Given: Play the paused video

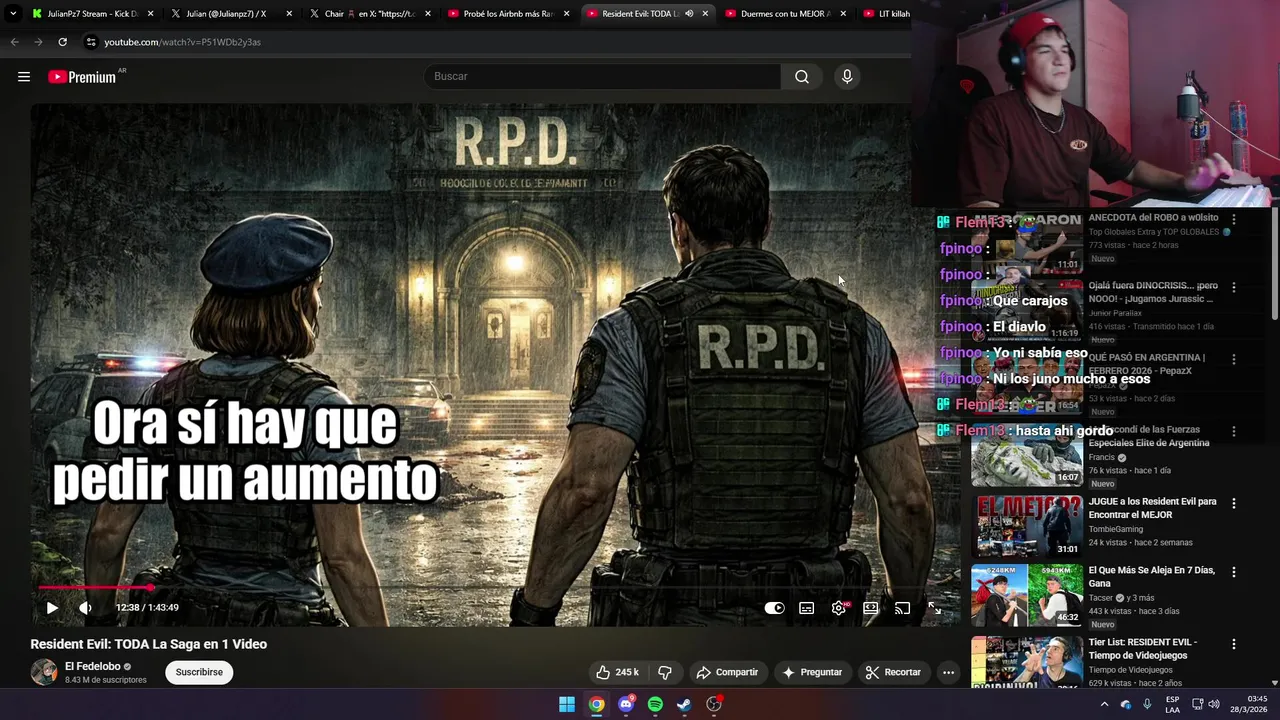Looking at the screenshot, I should pyautogui.click(x=52, y=608).
